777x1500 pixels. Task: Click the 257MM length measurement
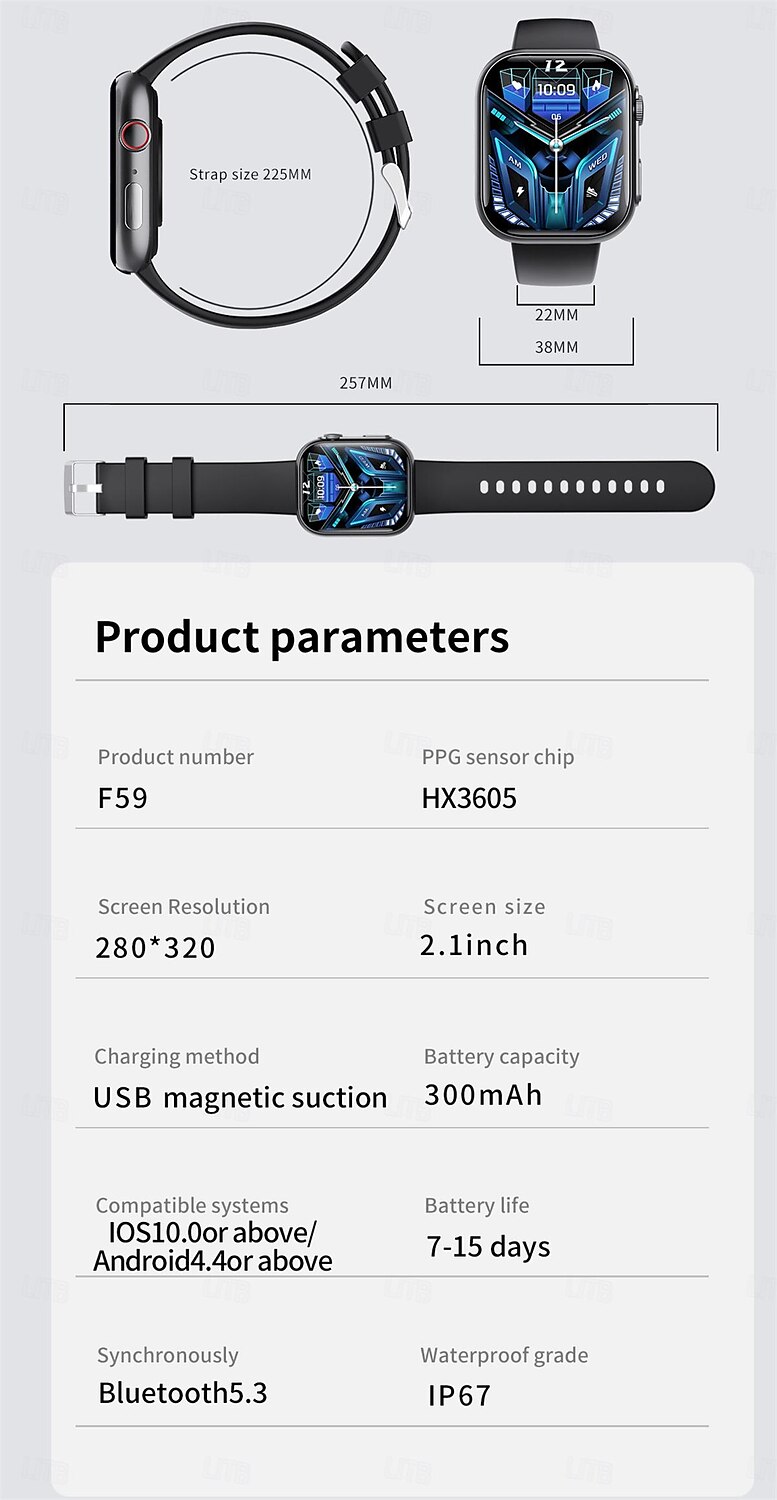366,383
